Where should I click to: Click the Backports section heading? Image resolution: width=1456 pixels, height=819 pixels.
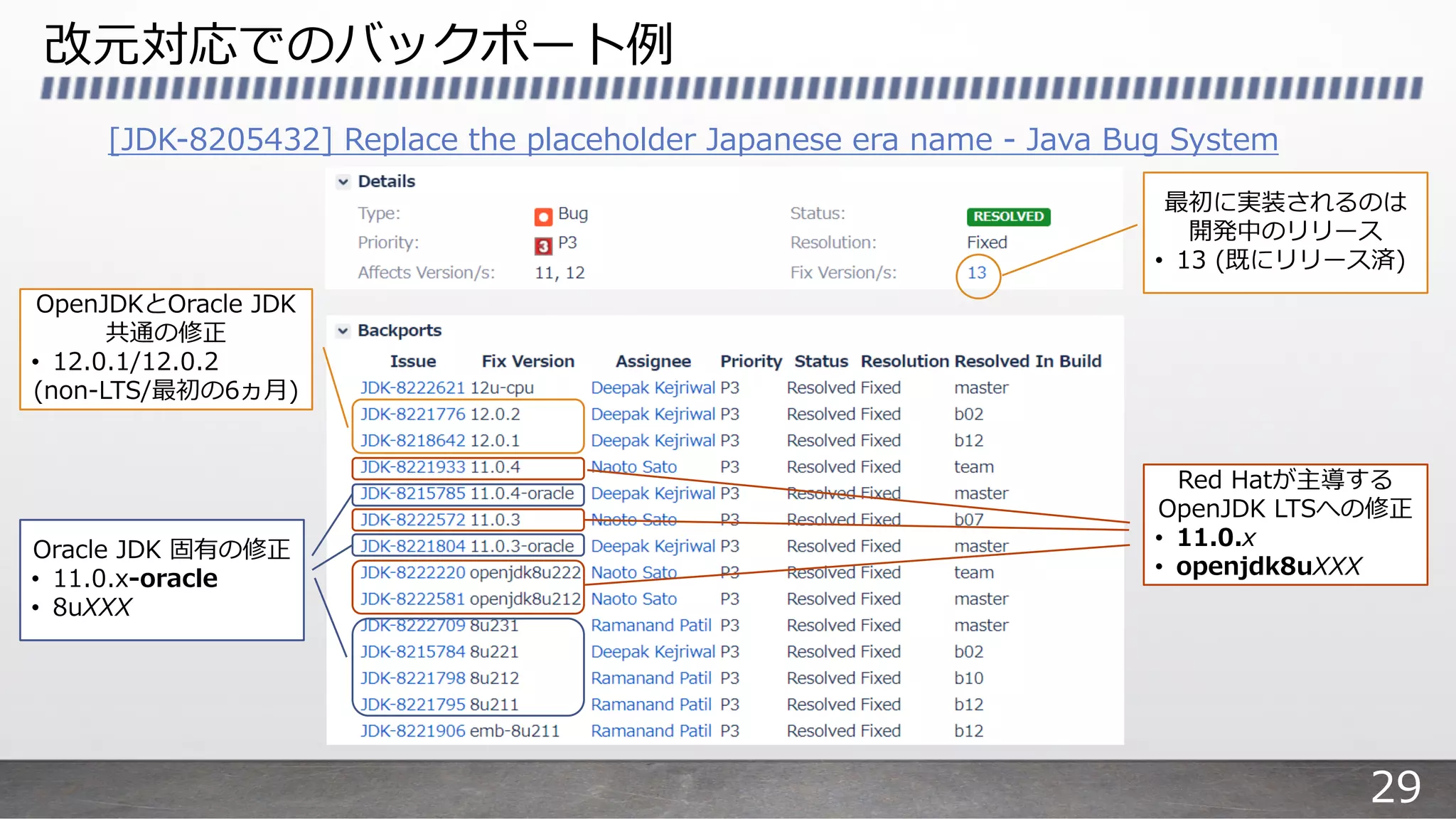400,331
